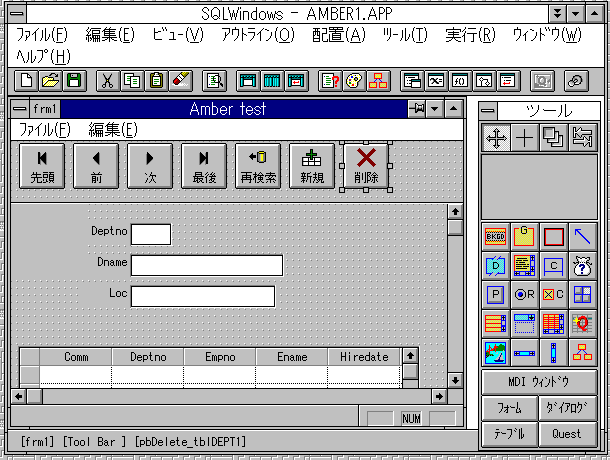Click the ダイアログ button in tools

pos(568,408)
